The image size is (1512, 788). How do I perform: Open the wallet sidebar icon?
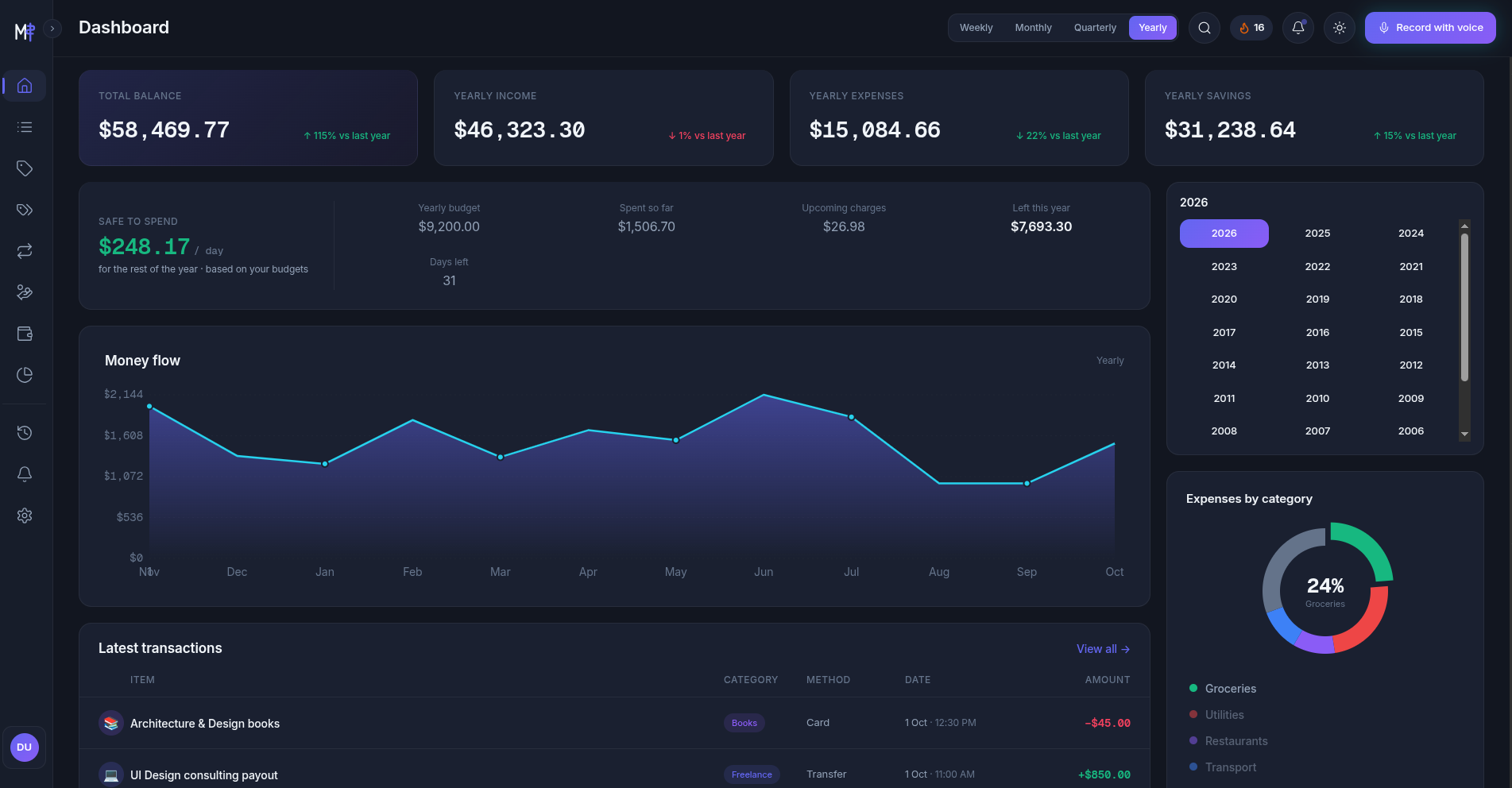click(25, 334)
